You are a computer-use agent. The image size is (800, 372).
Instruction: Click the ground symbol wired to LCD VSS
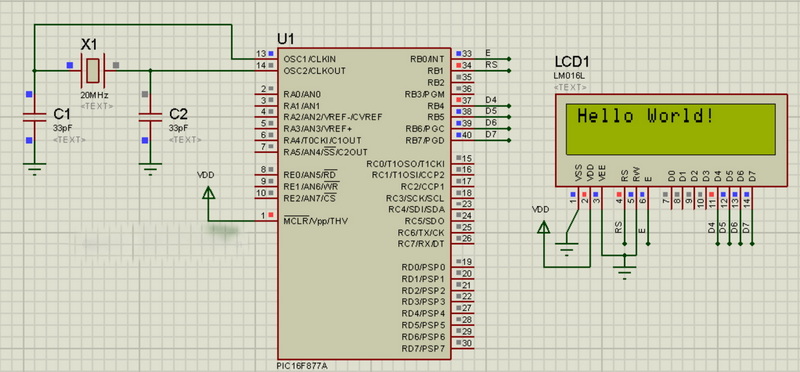(567, 249)
